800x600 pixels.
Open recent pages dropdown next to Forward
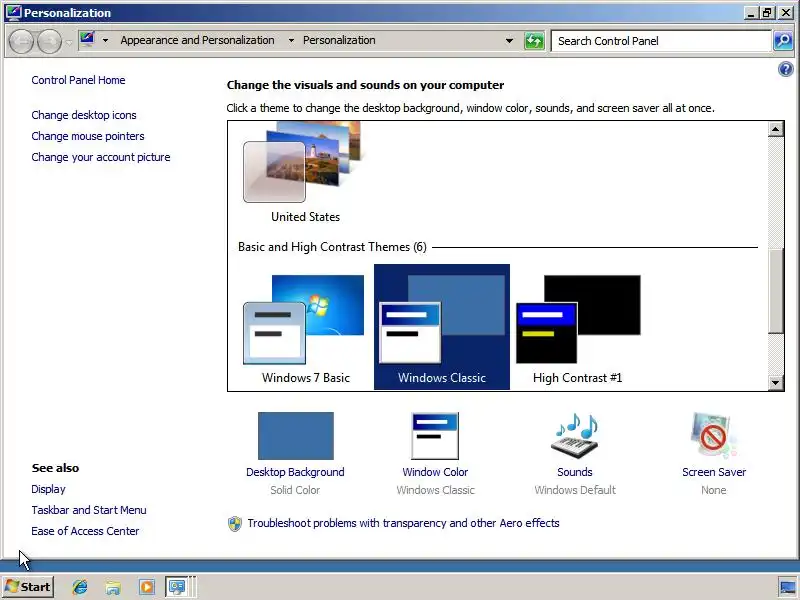[x=69, y=42]
